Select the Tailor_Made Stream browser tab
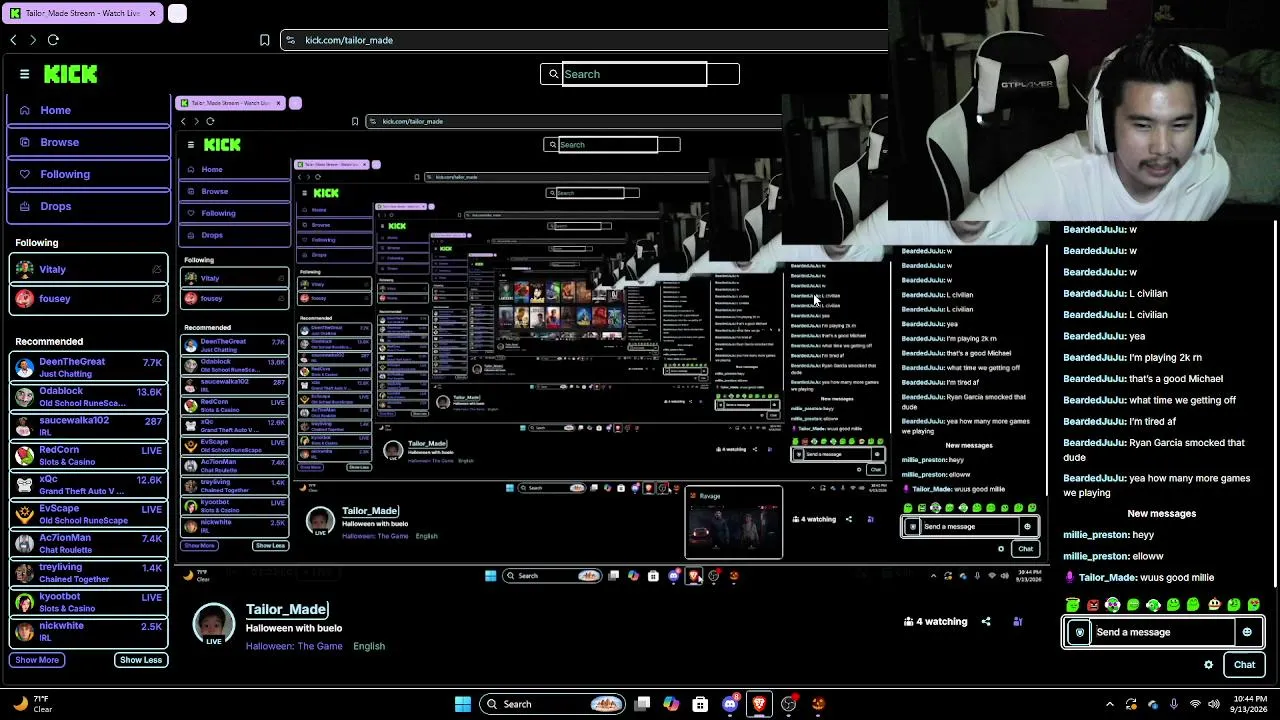This screenshot has height=720, width=1280. tap(82, 13)
